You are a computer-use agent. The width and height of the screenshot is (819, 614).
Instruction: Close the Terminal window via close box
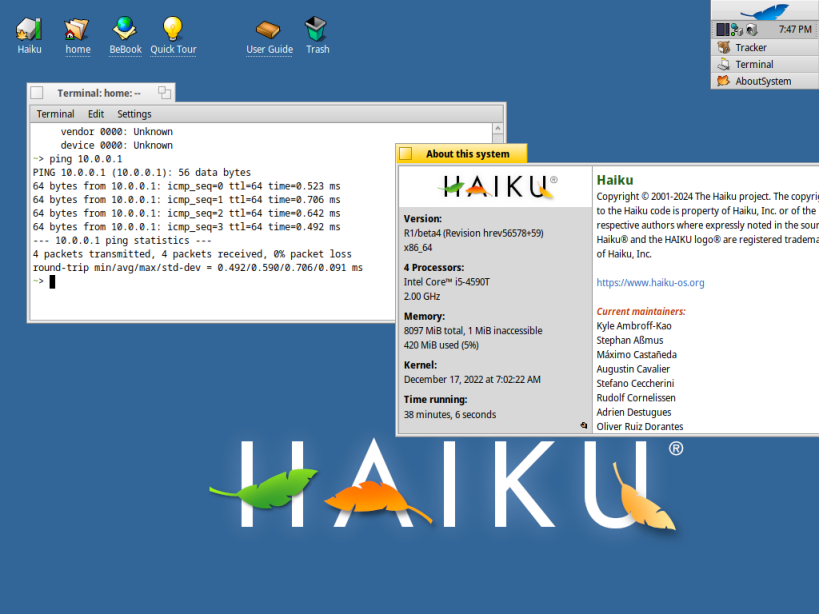point(37,93)
